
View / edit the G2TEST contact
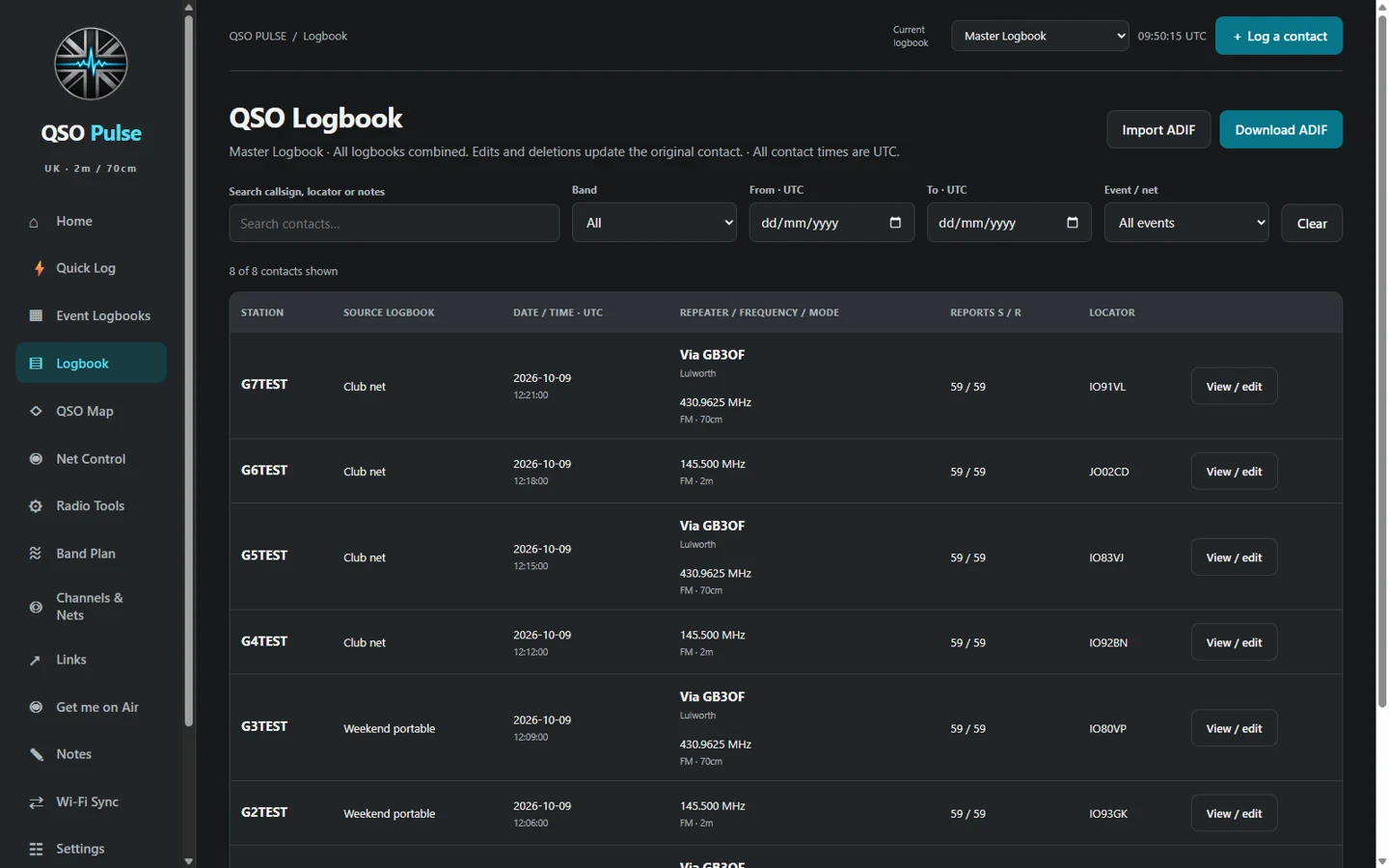tap(1234, 814)
